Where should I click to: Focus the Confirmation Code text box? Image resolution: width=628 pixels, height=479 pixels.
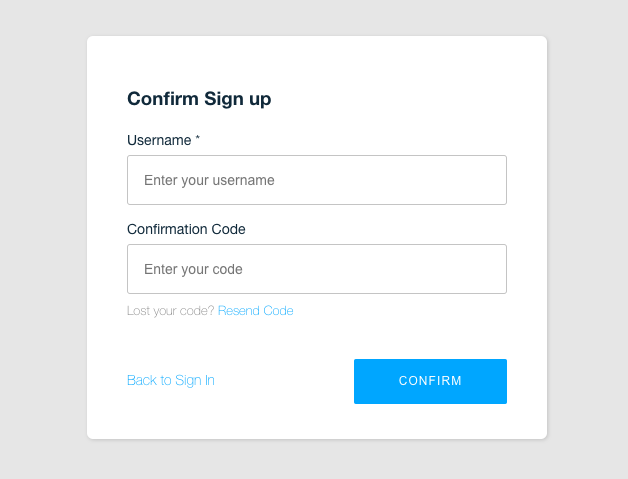(316, 269)
